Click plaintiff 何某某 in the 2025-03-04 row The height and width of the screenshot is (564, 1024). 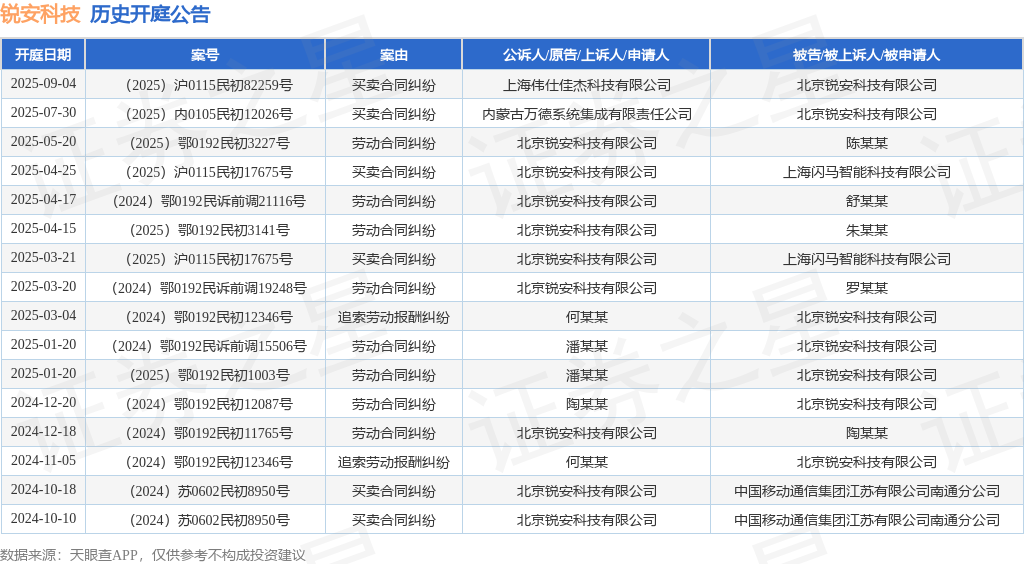coord(586,317)
